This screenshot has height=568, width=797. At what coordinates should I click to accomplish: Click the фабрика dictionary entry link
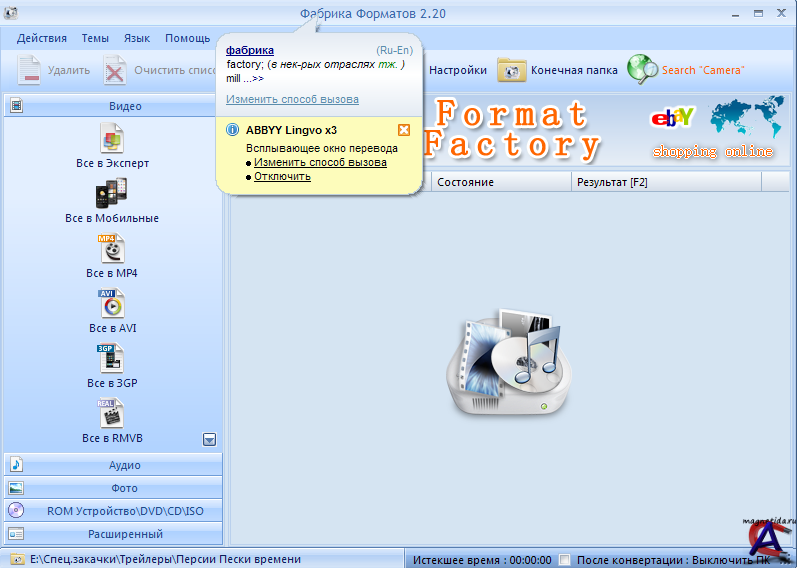250,50
